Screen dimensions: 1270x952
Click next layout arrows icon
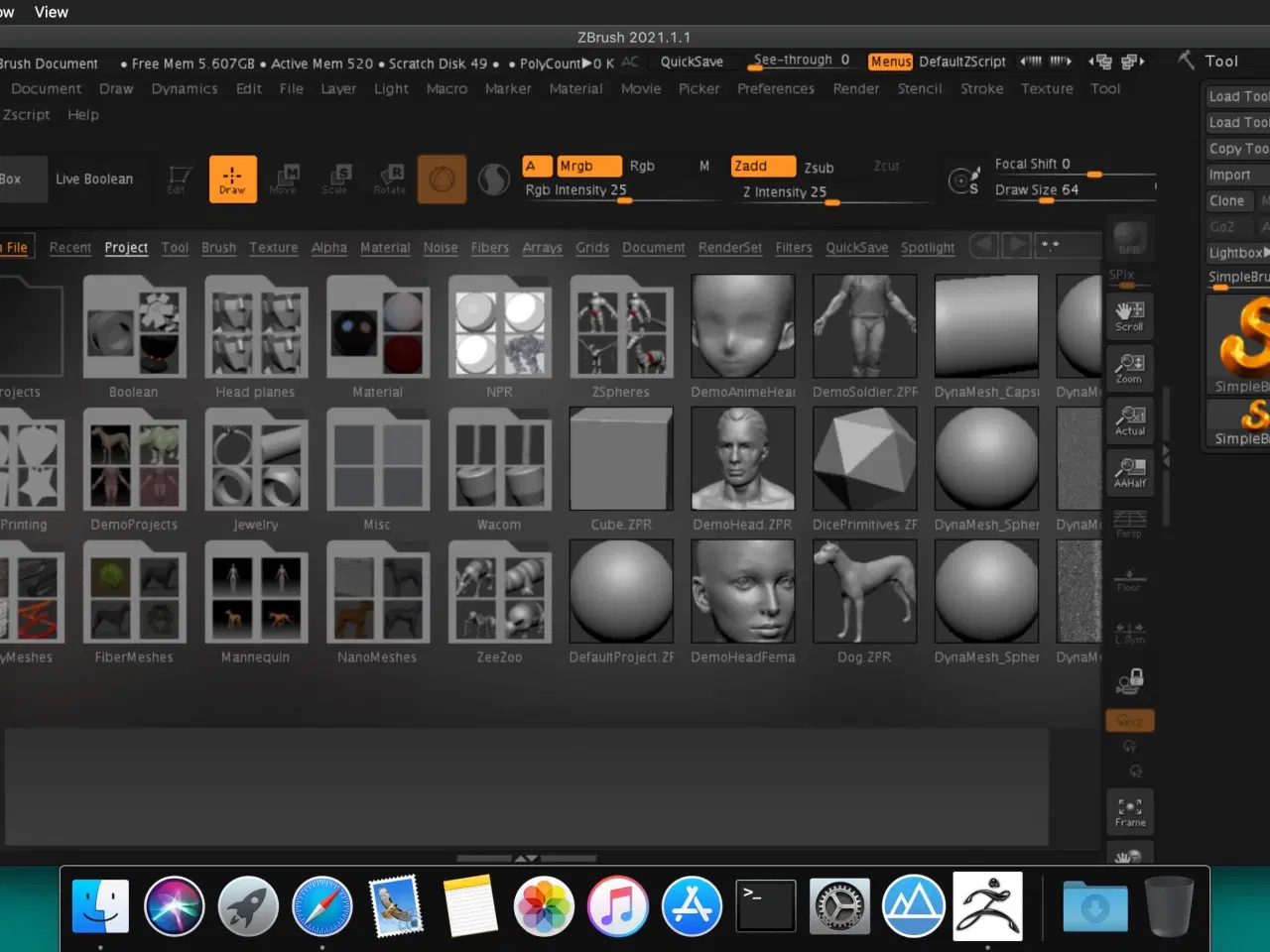(x=1133, y=61)
